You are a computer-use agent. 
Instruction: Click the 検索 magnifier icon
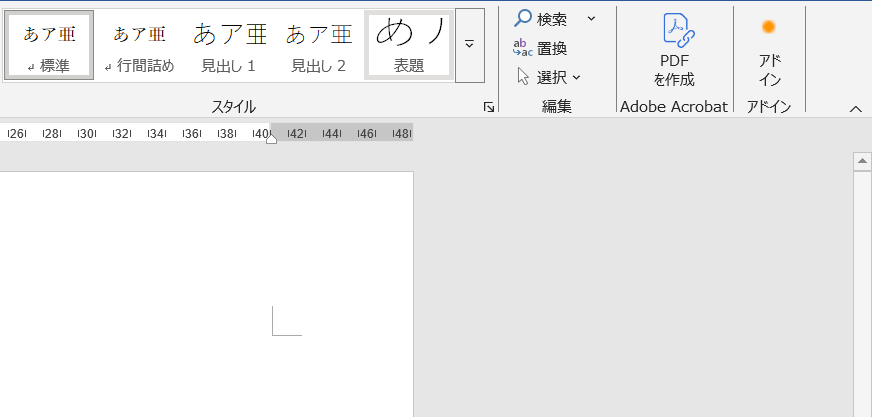click(523, 18)
